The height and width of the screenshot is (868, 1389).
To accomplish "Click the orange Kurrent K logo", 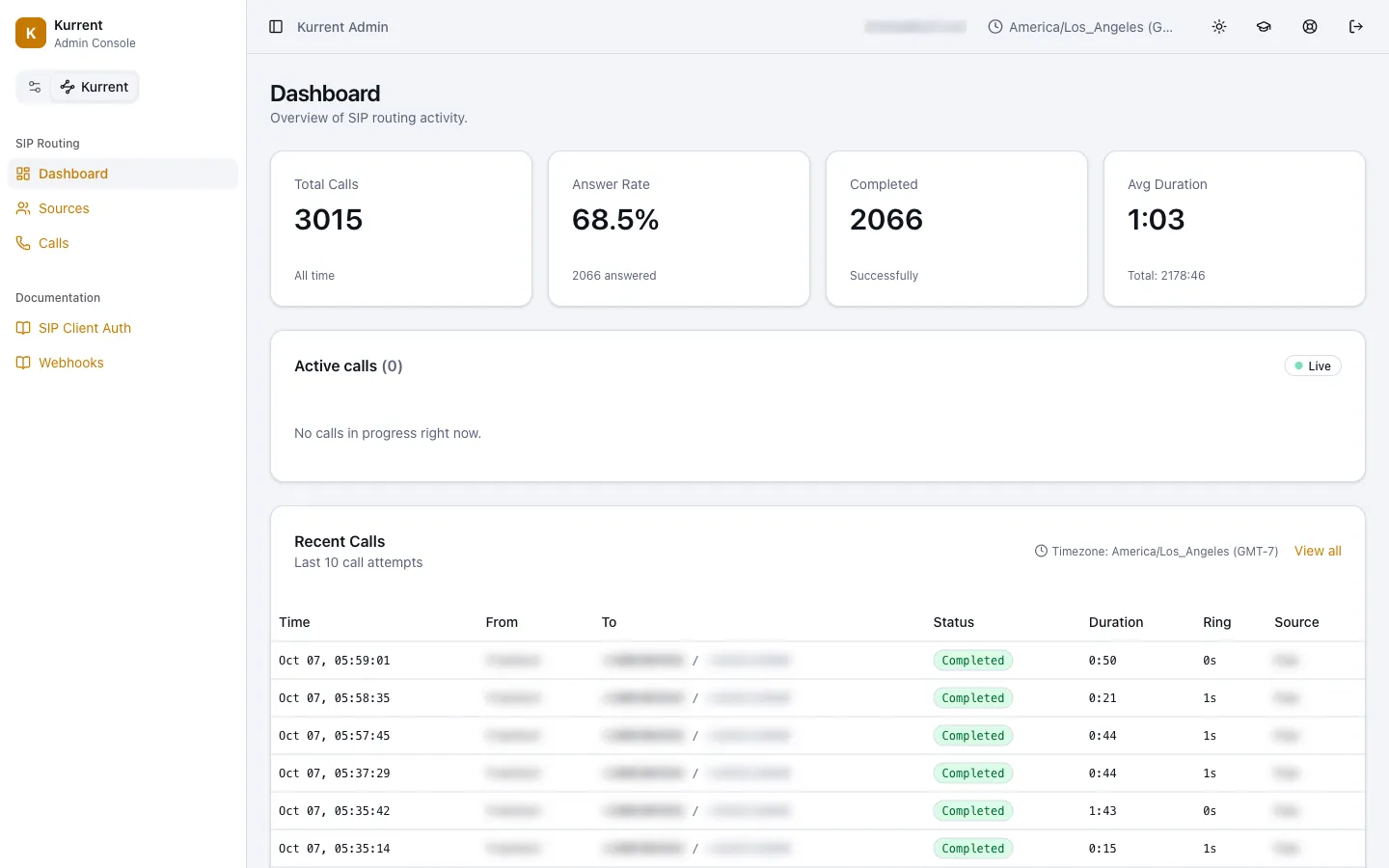I will (x=31, y=33).
